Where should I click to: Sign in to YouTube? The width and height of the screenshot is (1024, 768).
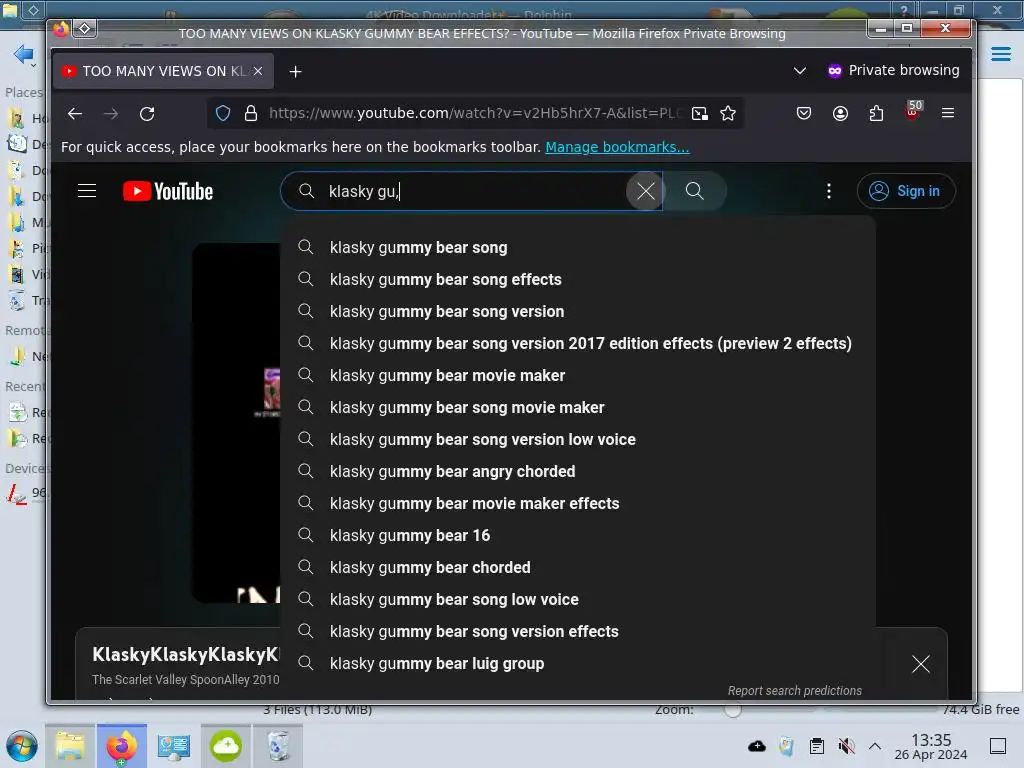coord(906,191)
